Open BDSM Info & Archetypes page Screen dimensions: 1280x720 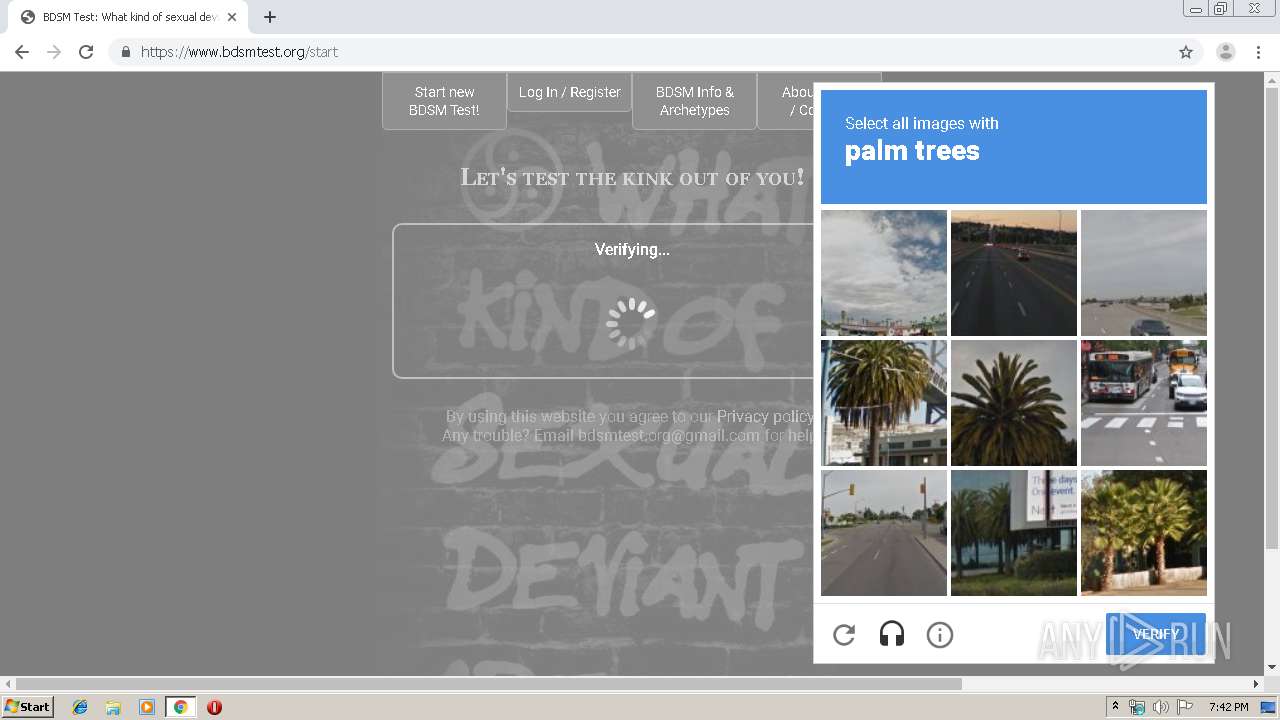[695, 101]
